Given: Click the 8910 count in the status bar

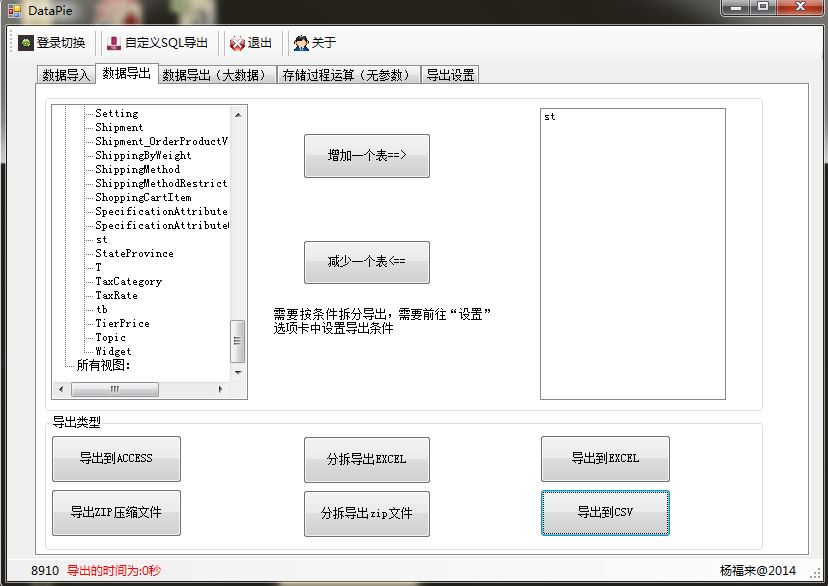Looking at the screenshot, I should coord(45,571).
